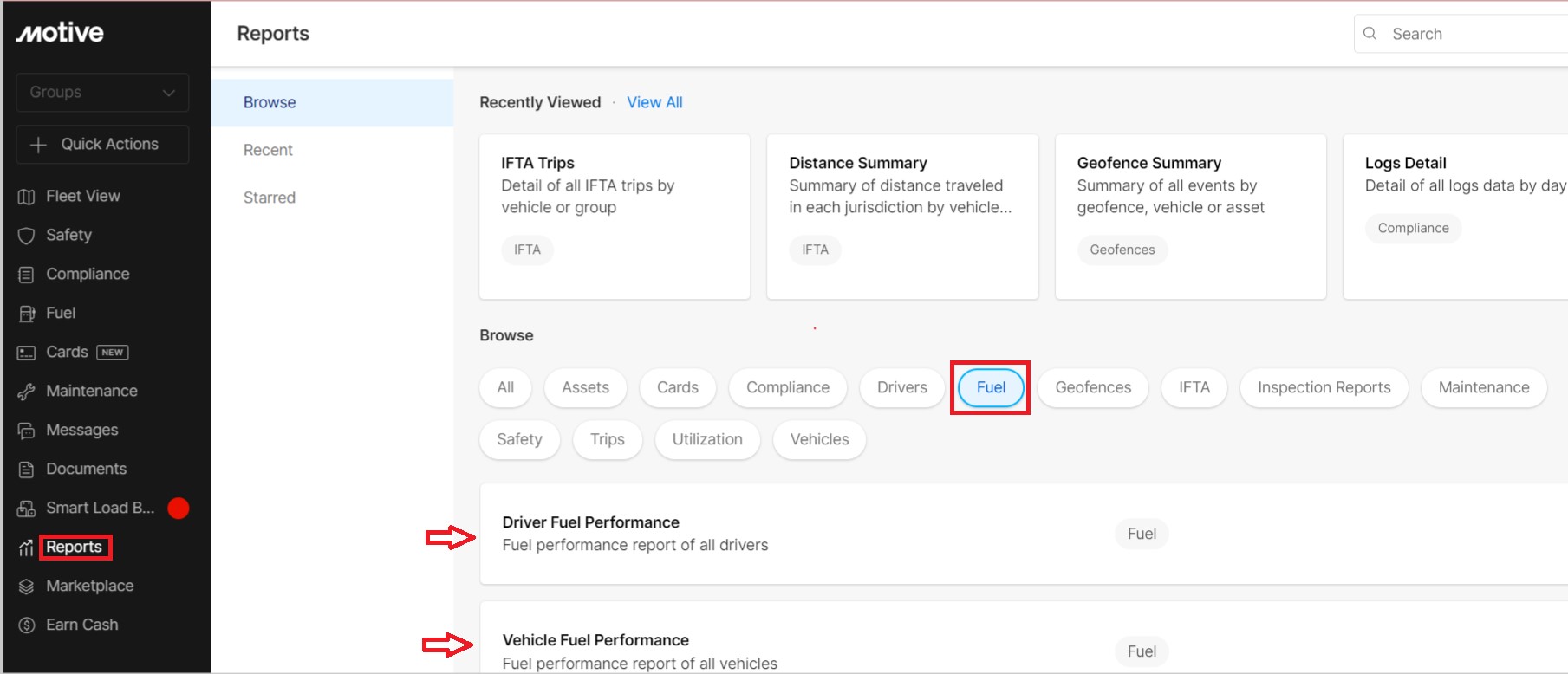
Task: Select Reports in the sidebar
Action: tap(75, 548)
